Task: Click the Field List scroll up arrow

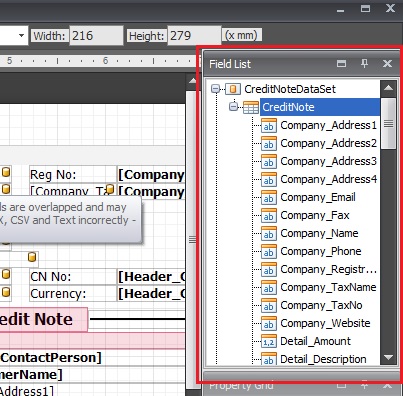Action: coord(388,88)
